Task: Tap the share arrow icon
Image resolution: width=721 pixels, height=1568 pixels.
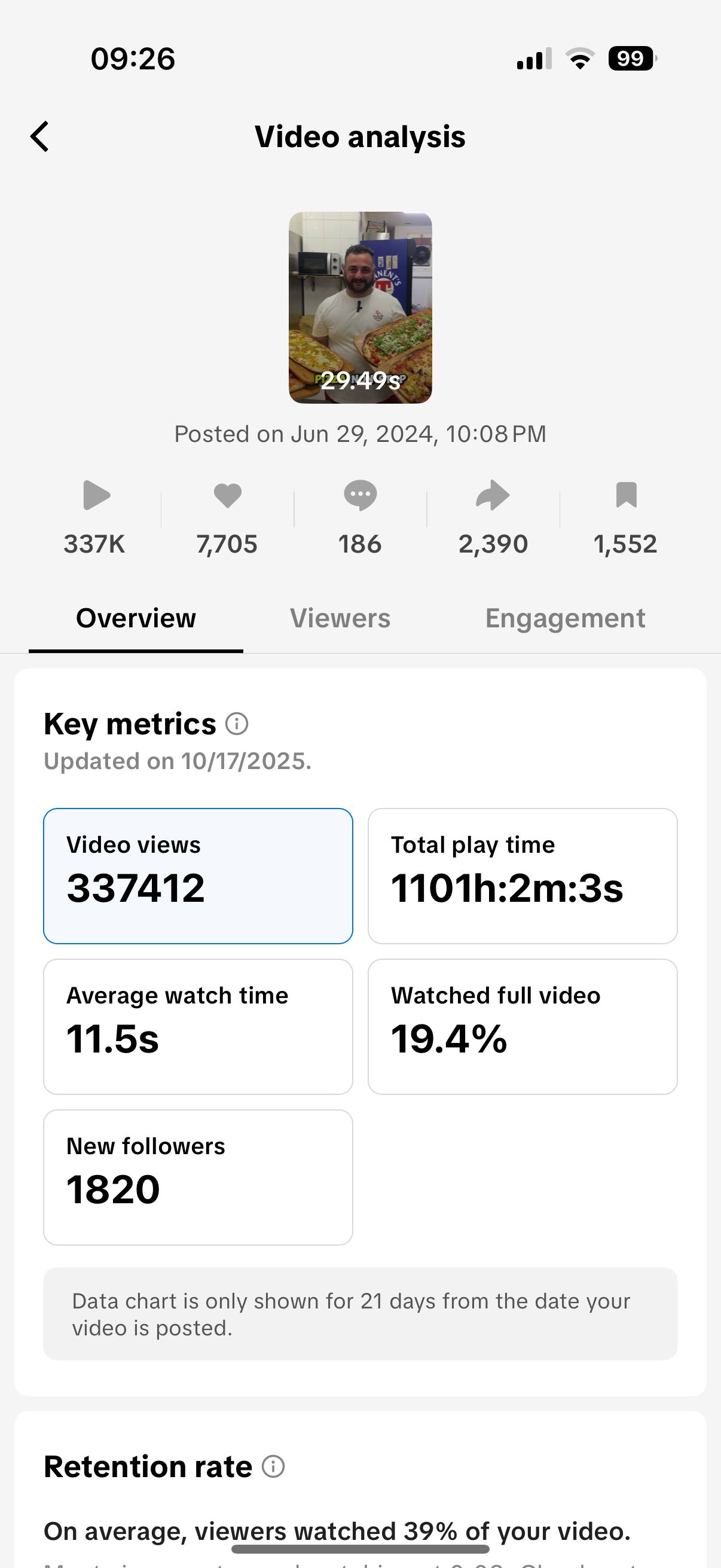Action: click(492, 495)
